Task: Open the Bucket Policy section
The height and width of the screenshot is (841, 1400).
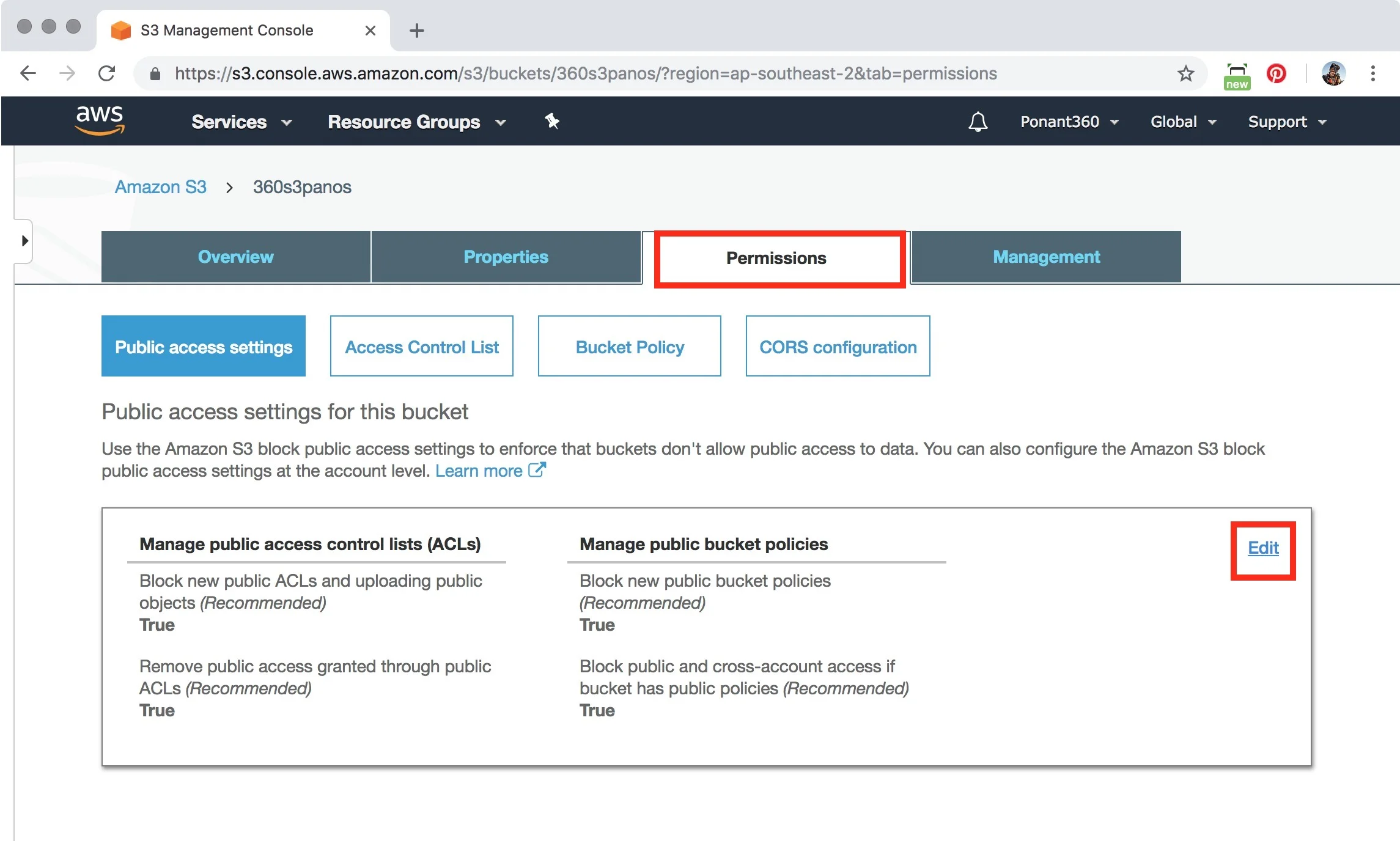Action: coord(630,346)
